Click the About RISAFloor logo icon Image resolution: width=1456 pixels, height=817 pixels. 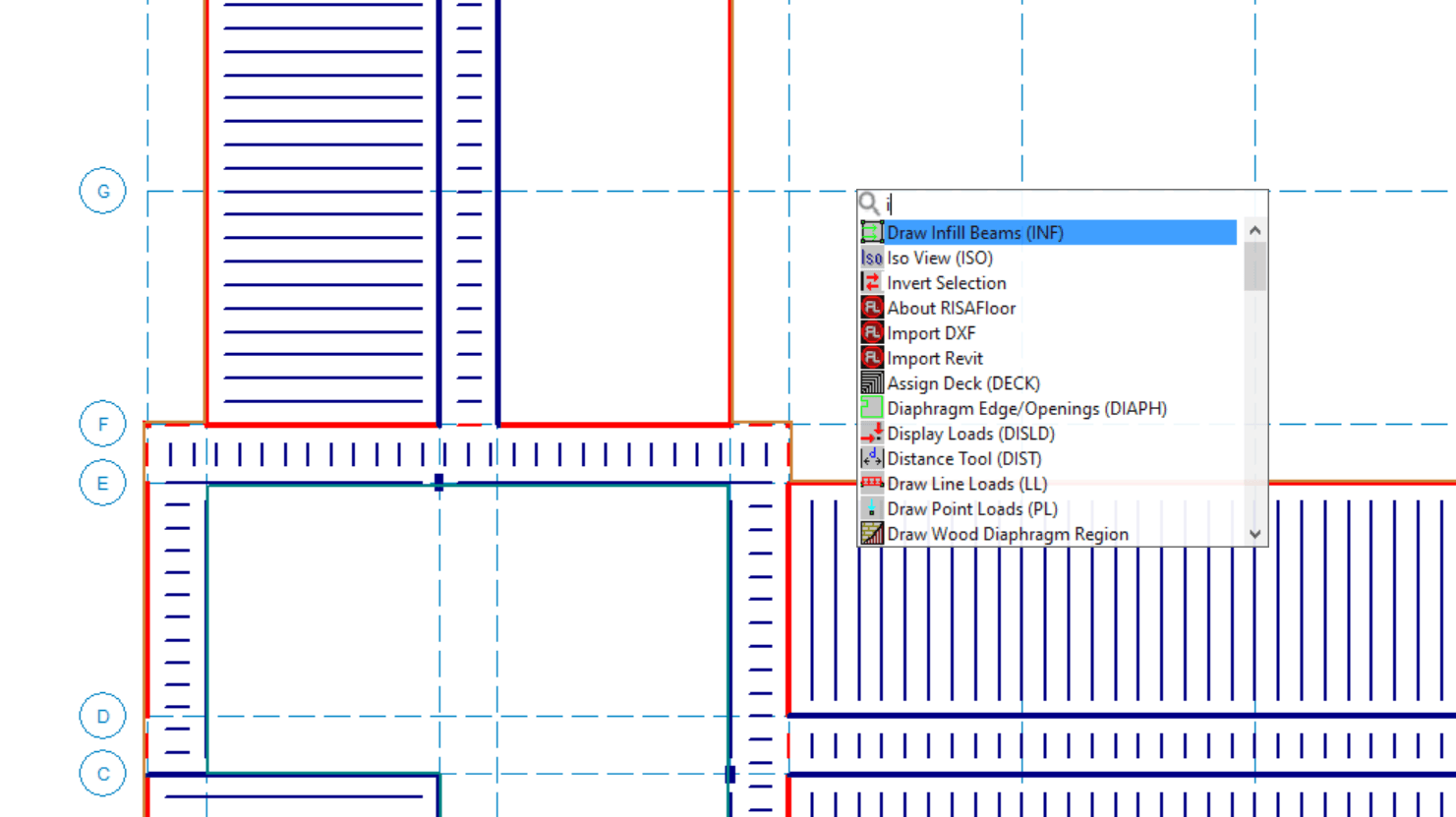click(871, 308)
